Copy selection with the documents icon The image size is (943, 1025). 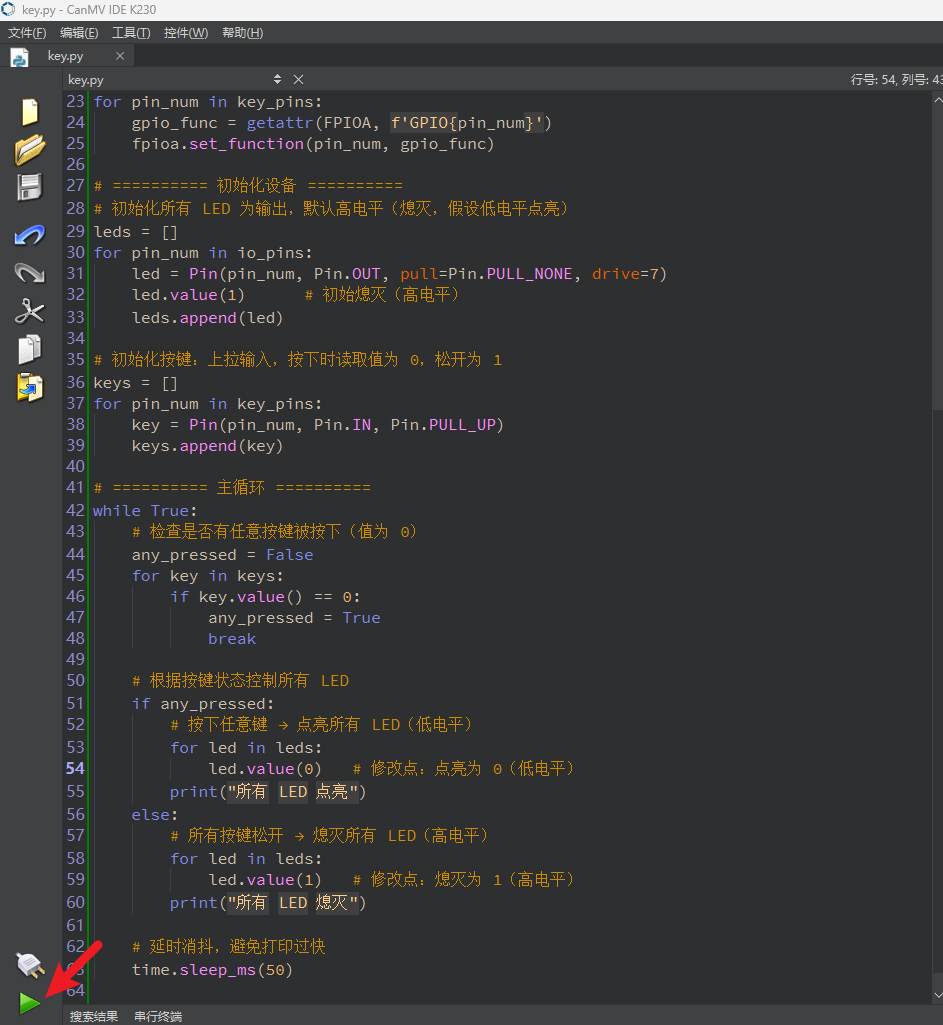[x=29, y=349]
